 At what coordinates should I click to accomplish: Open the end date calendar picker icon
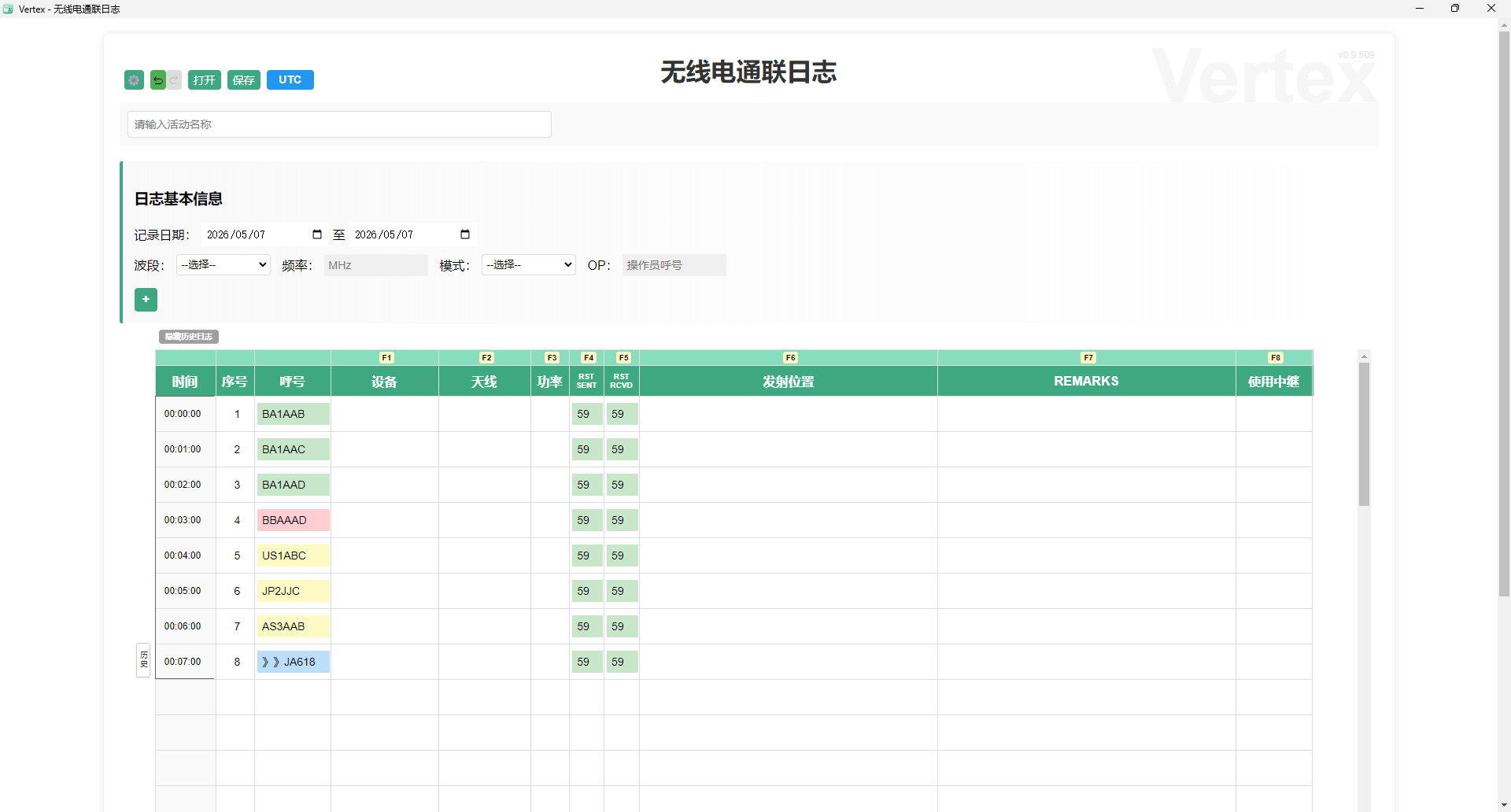coord(465,234)
